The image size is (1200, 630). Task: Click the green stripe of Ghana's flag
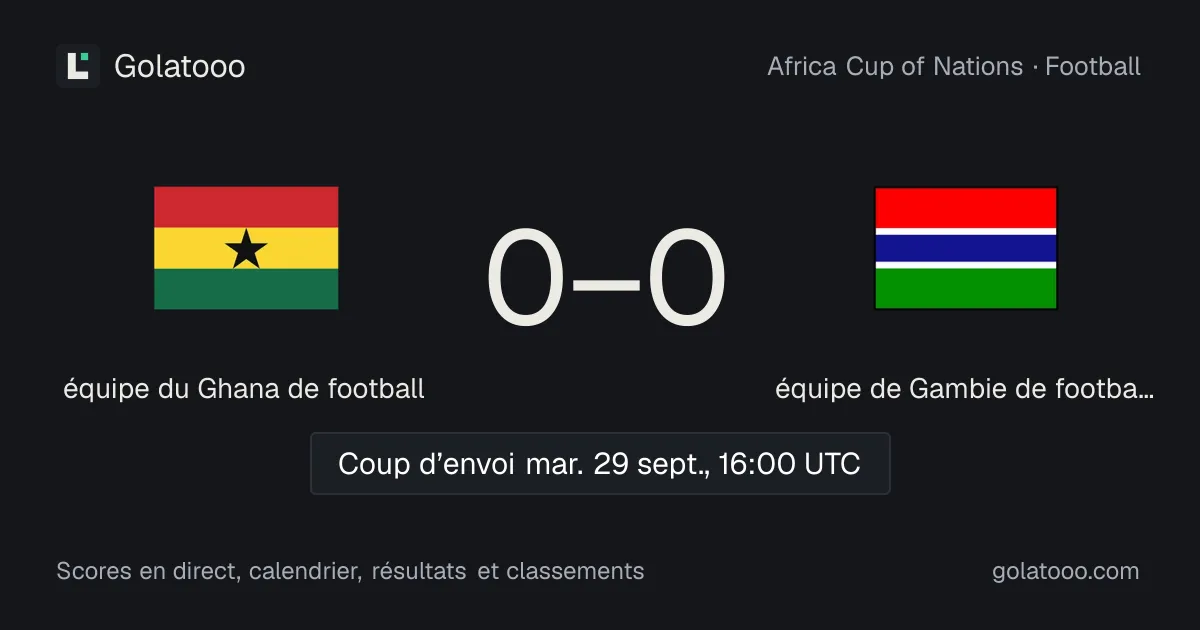click(x=246, y=289)
